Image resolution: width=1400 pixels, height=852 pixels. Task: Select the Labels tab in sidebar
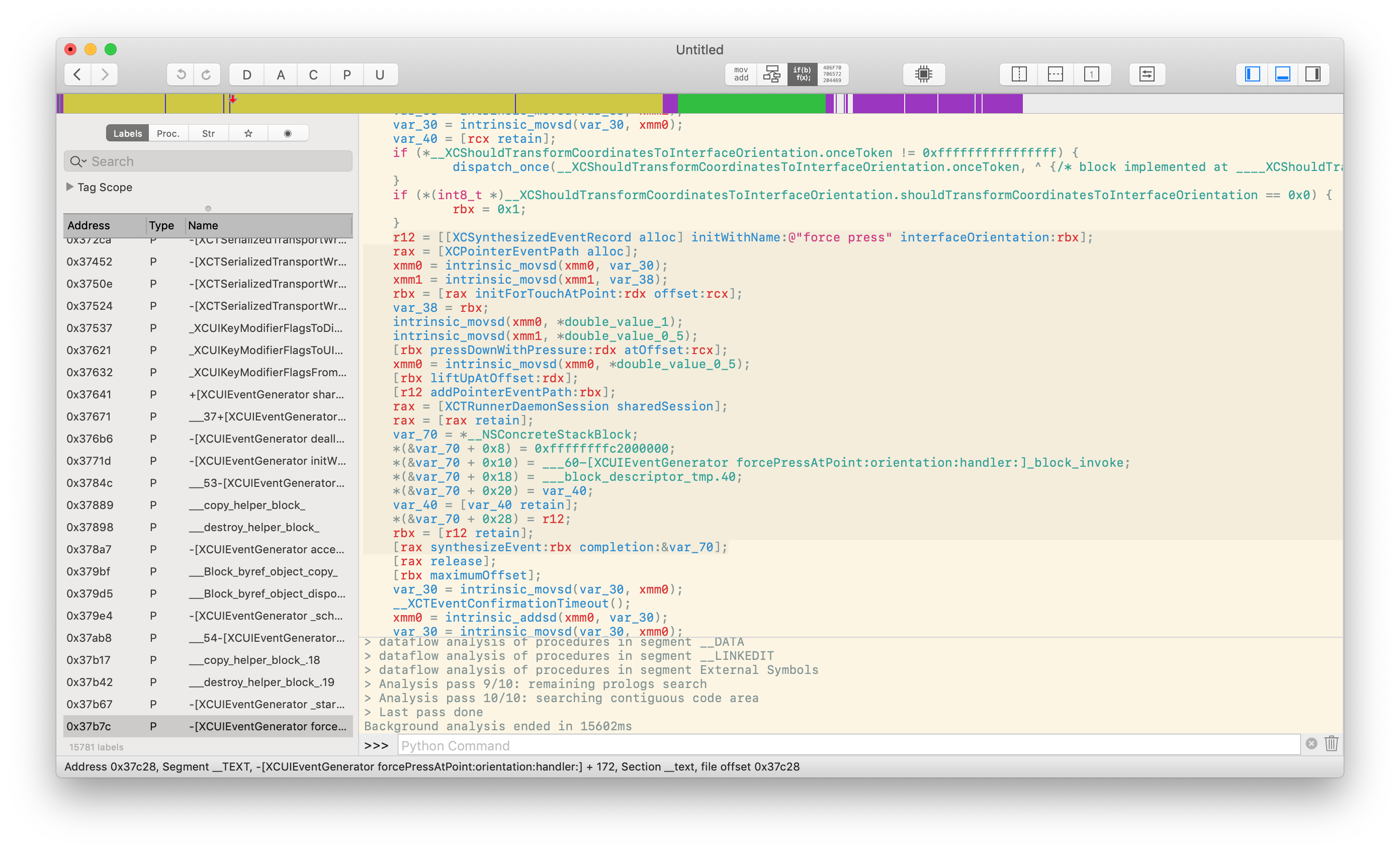[127, 133]
